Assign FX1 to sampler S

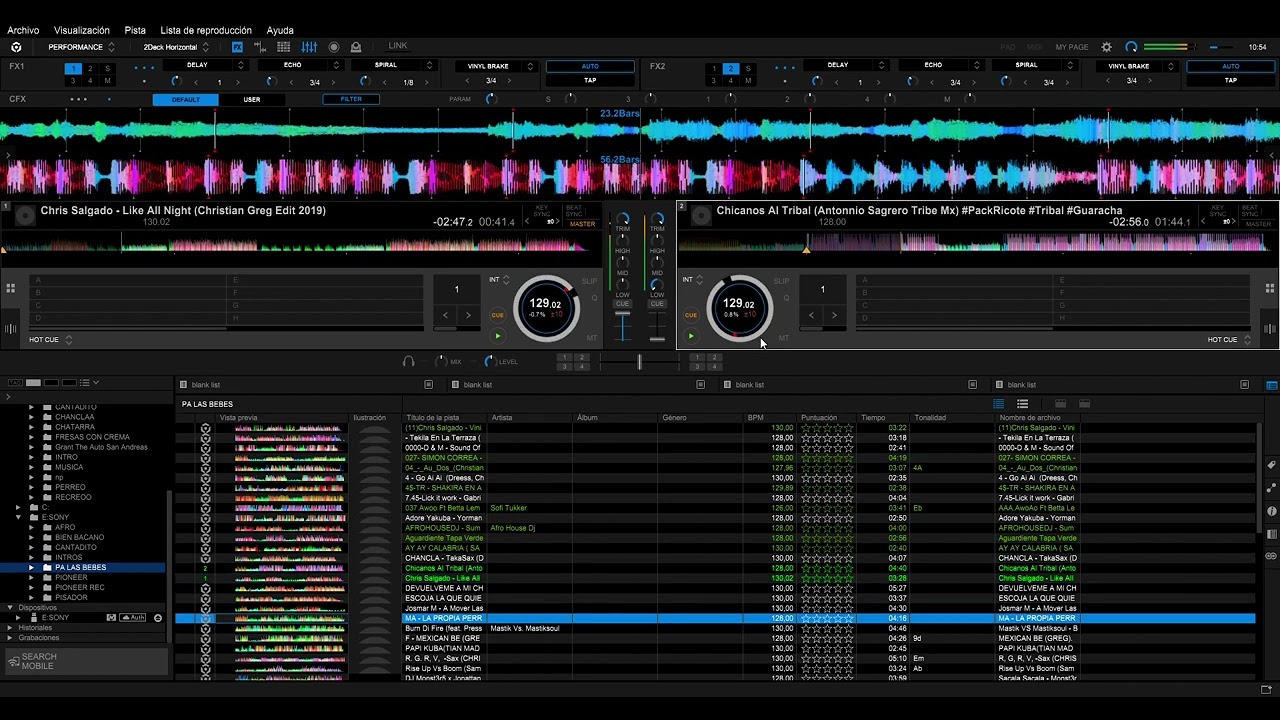click(x=107, y=69)
